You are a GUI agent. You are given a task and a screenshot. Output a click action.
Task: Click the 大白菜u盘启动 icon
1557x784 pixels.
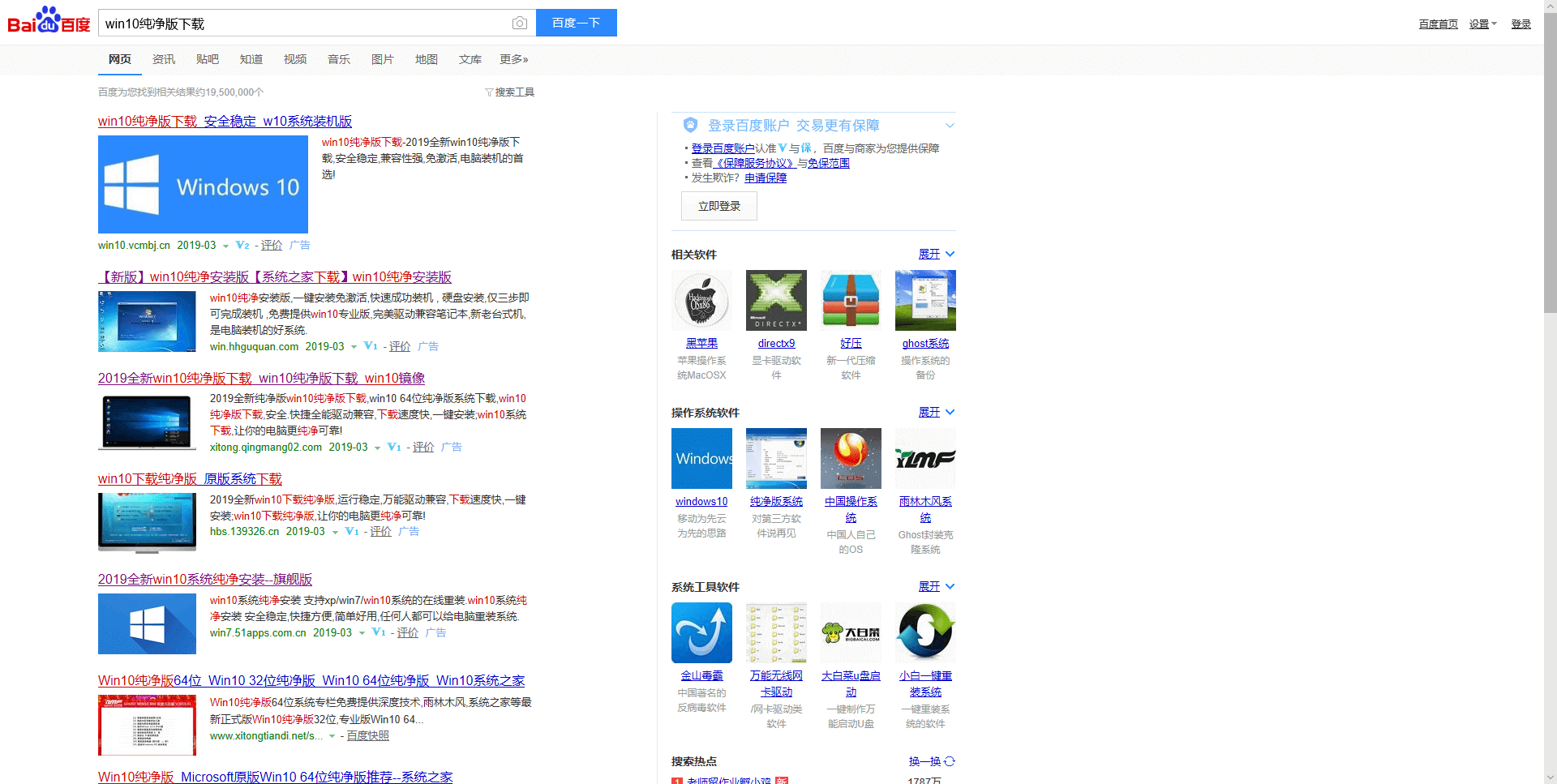(851, 633)
